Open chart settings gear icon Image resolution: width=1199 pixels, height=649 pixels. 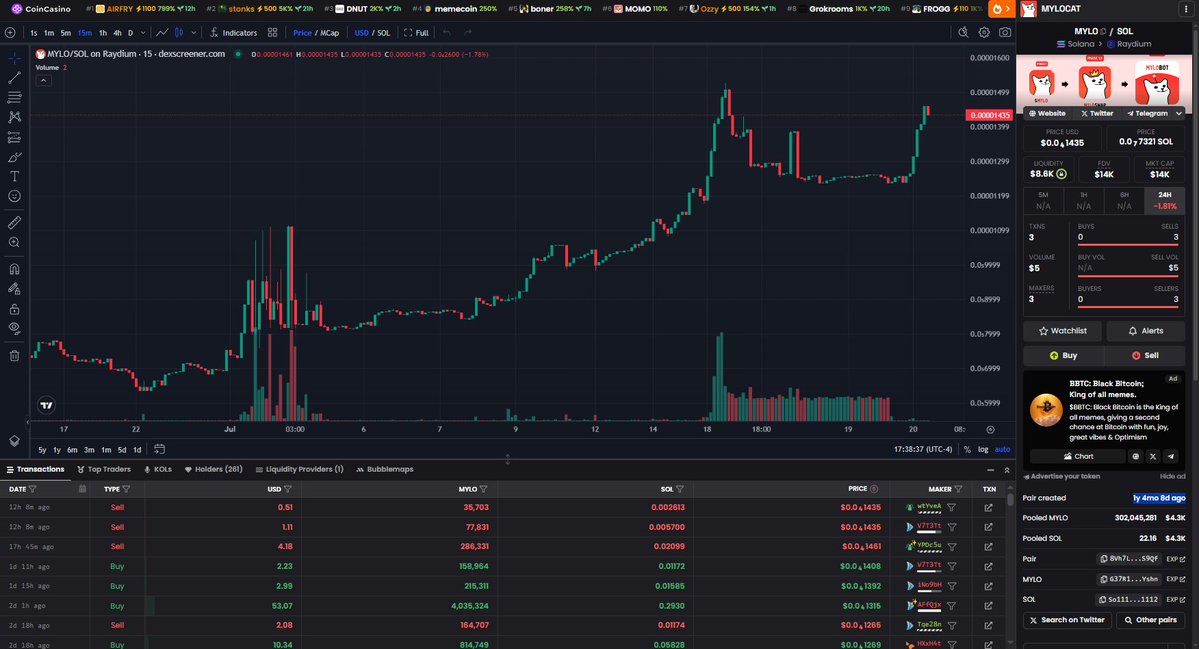pyautogui.click(x=984, y=32)
